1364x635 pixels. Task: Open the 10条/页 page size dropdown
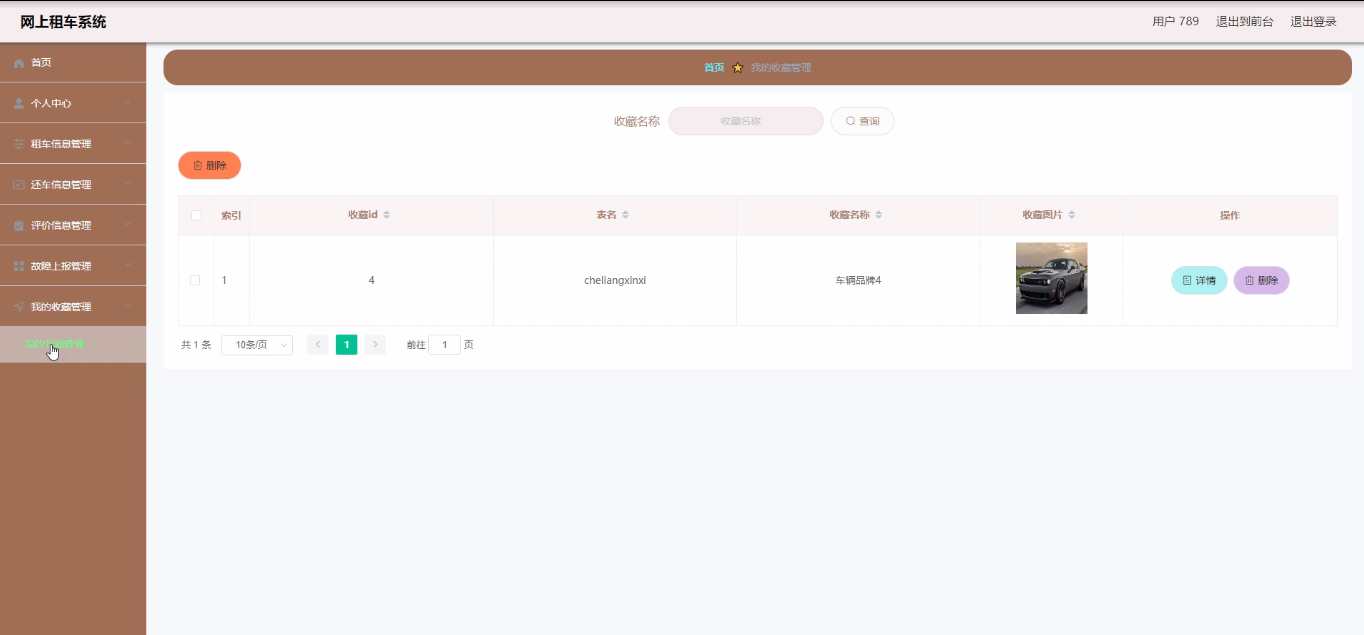pyautogui.click(x=257, y=345)
